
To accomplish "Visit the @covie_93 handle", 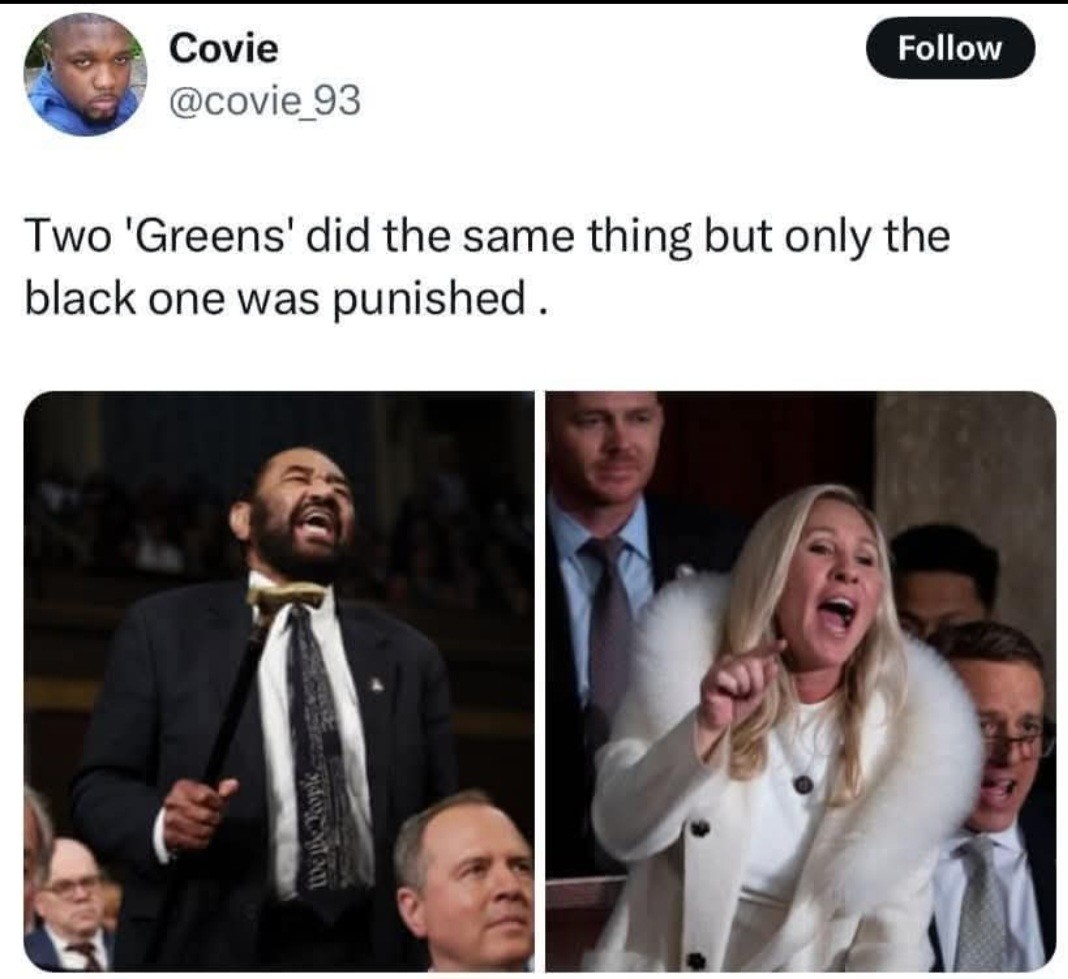I will (265, 102).
